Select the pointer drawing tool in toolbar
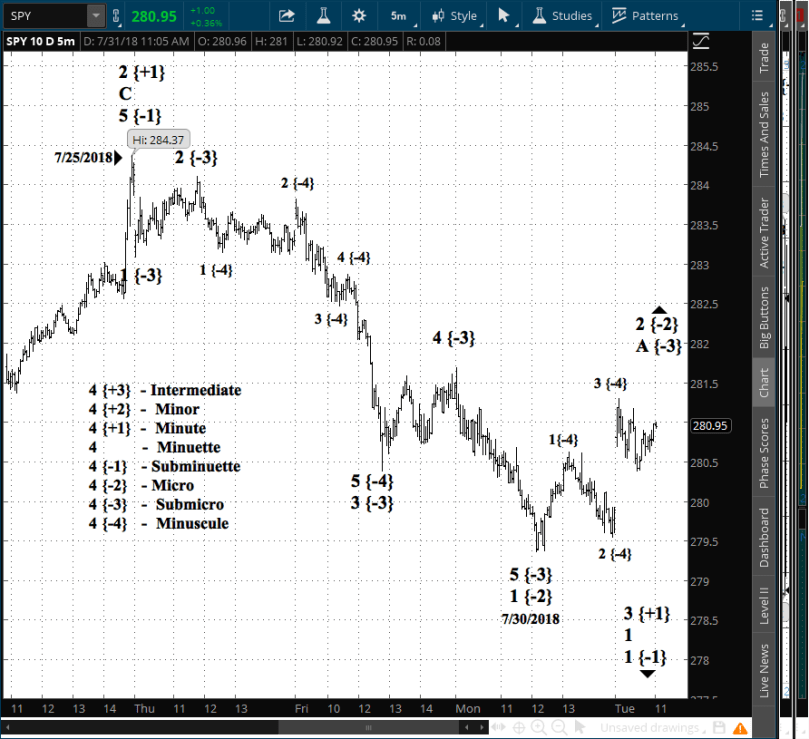Viewport: 809px width, 739px height. click(x=504, y=16)
